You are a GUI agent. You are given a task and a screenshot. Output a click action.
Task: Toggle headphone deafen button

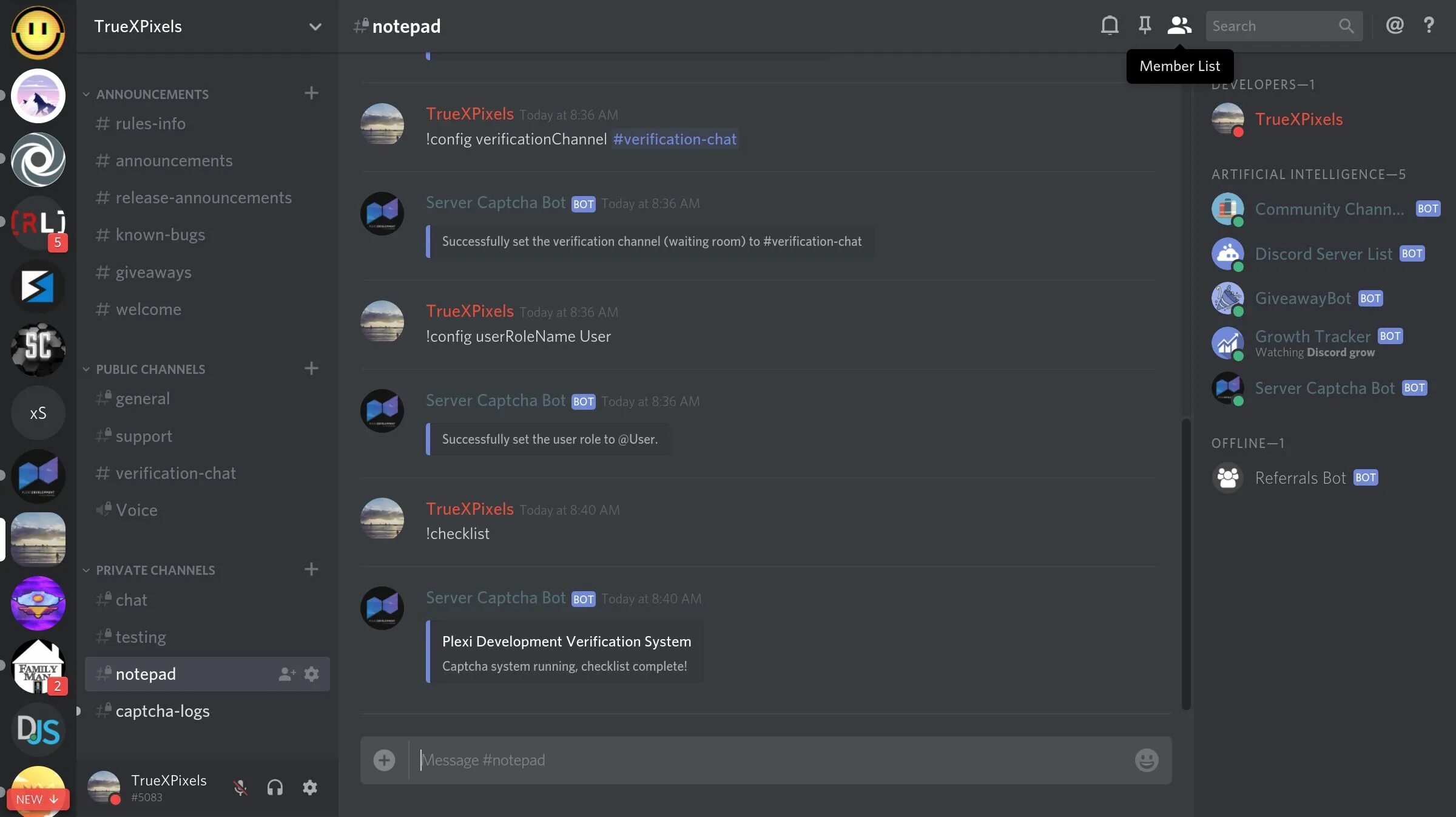click(x=275, y=788)
